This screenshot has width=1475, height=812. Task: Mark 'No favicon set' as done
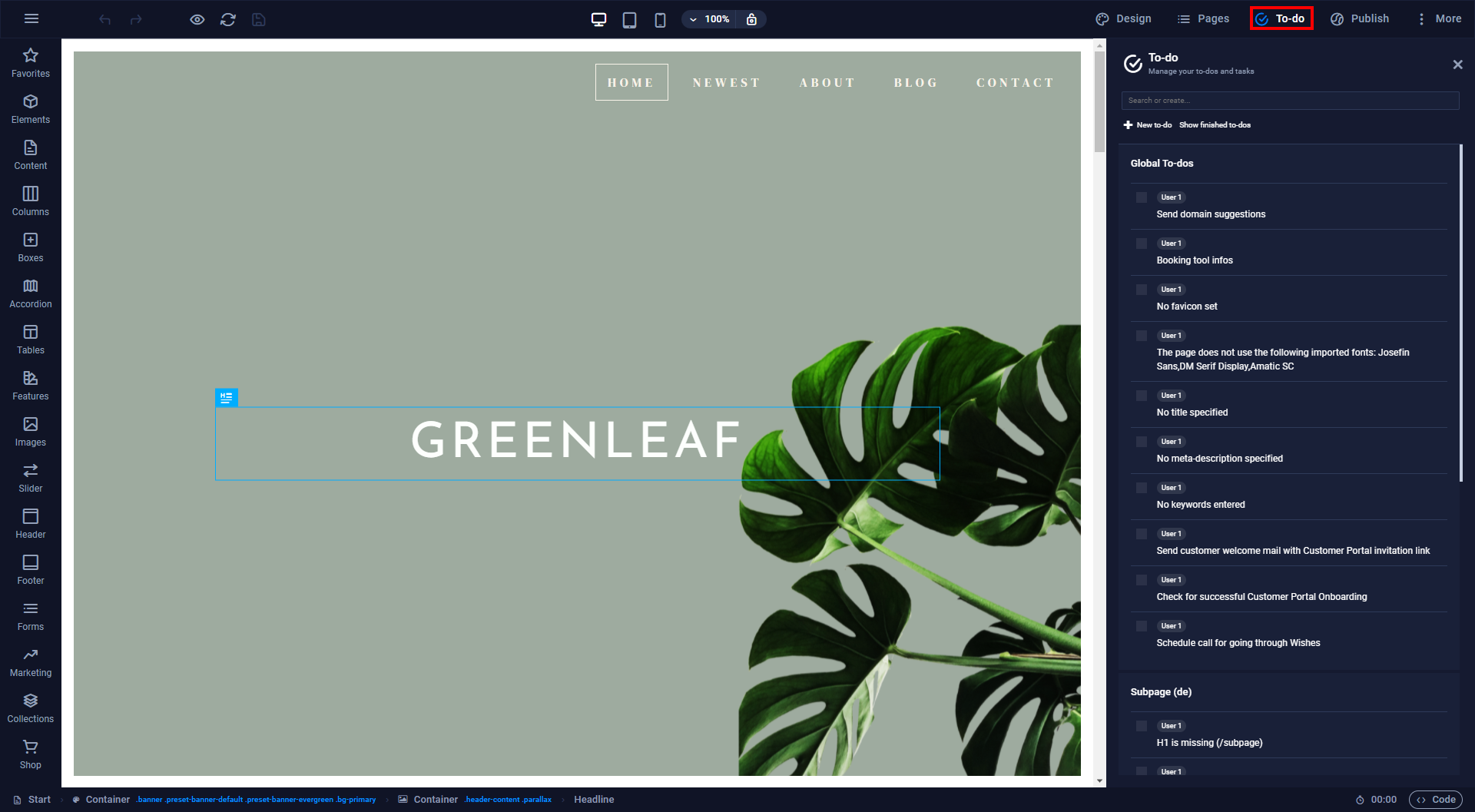1142,290
